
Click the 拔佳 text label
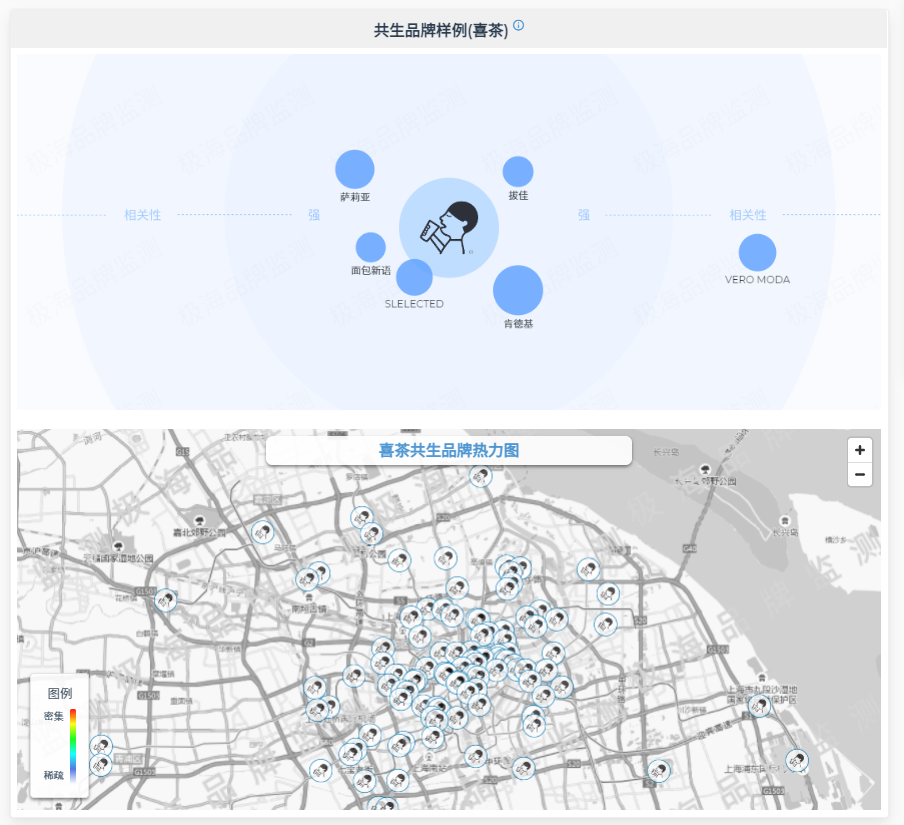point(518,195)
